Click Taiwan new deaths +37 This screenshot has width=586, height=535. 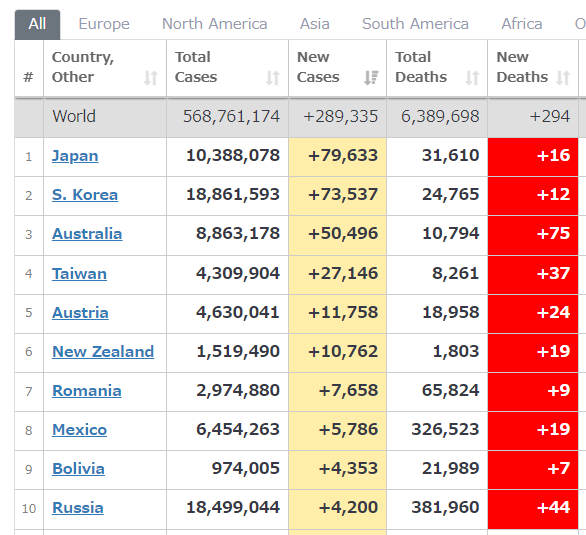(x=553, y=273)
